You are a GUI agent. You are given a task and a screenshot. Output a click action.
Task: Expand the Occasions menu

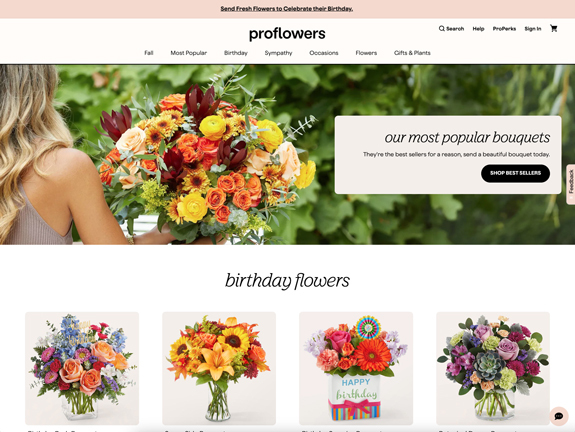click(x=324, y=53)
